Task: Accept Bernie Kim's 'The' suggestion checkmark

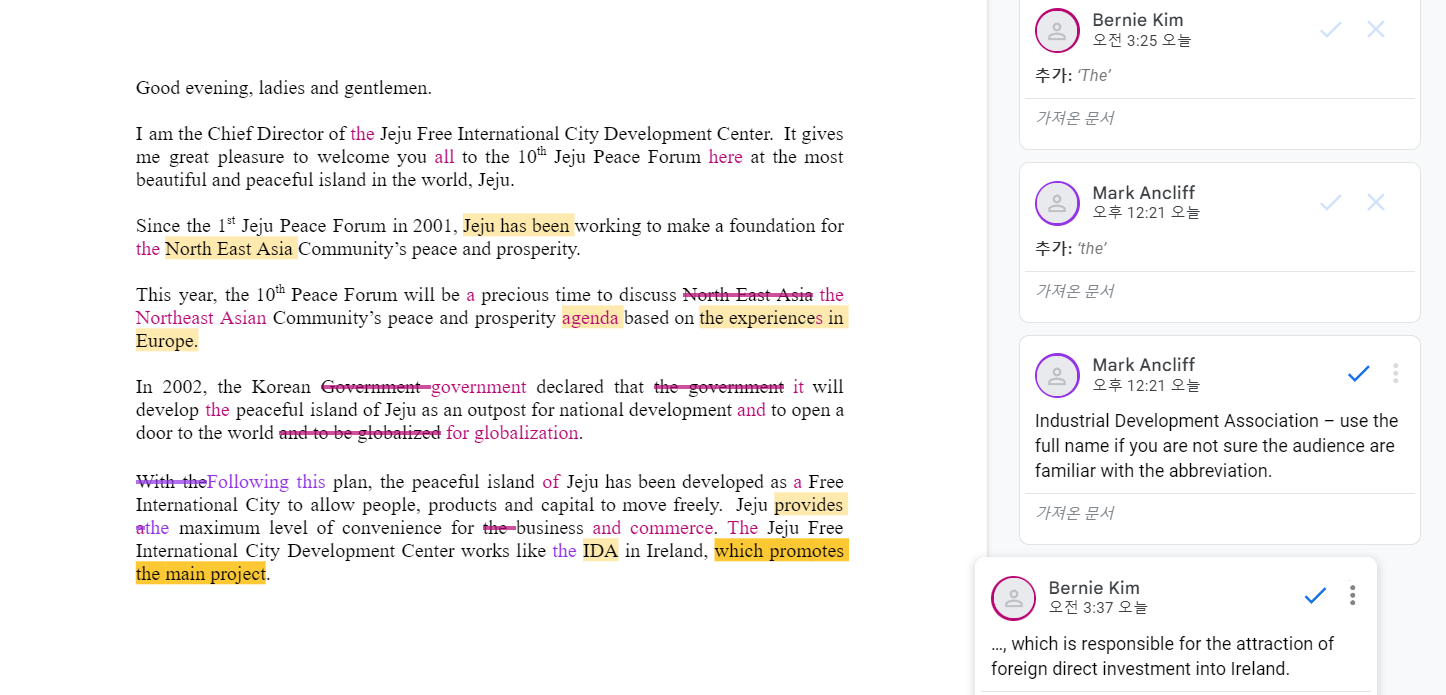Action: [x=1330, y=30]
